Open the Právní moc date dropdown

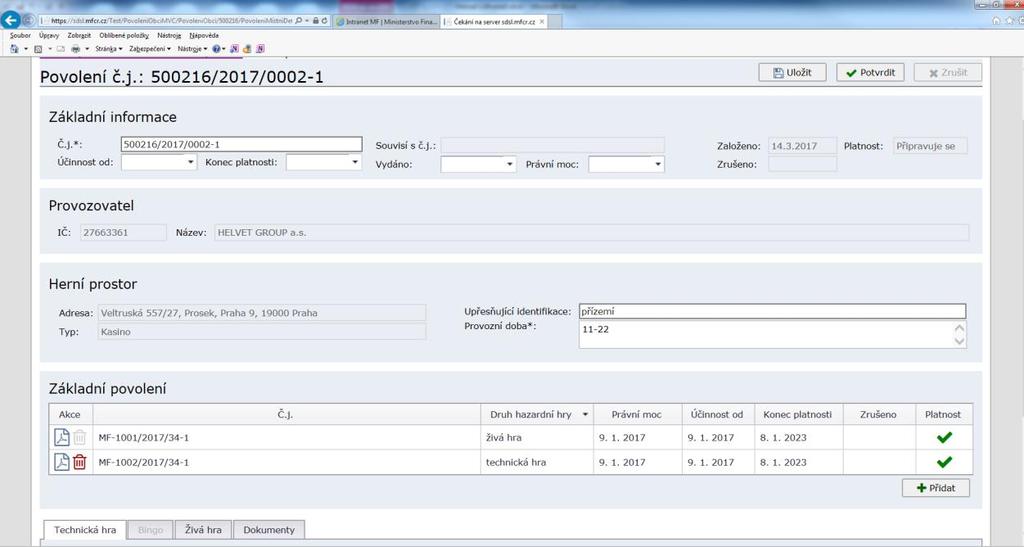658,164
